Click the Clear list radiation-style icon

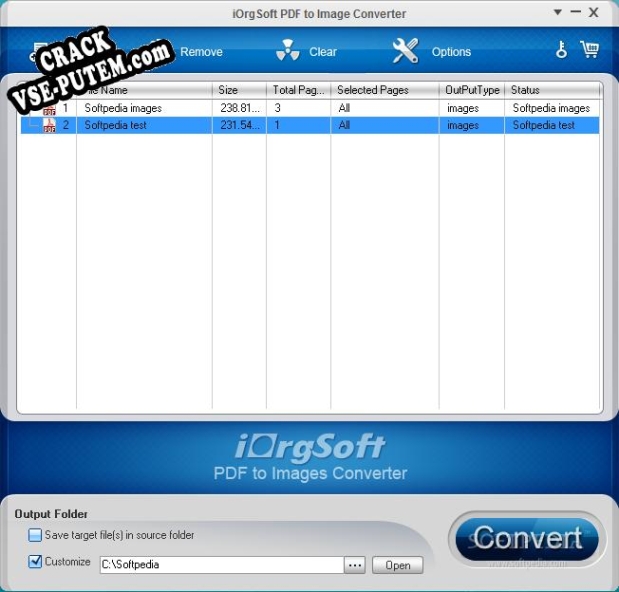click(287, 51)
